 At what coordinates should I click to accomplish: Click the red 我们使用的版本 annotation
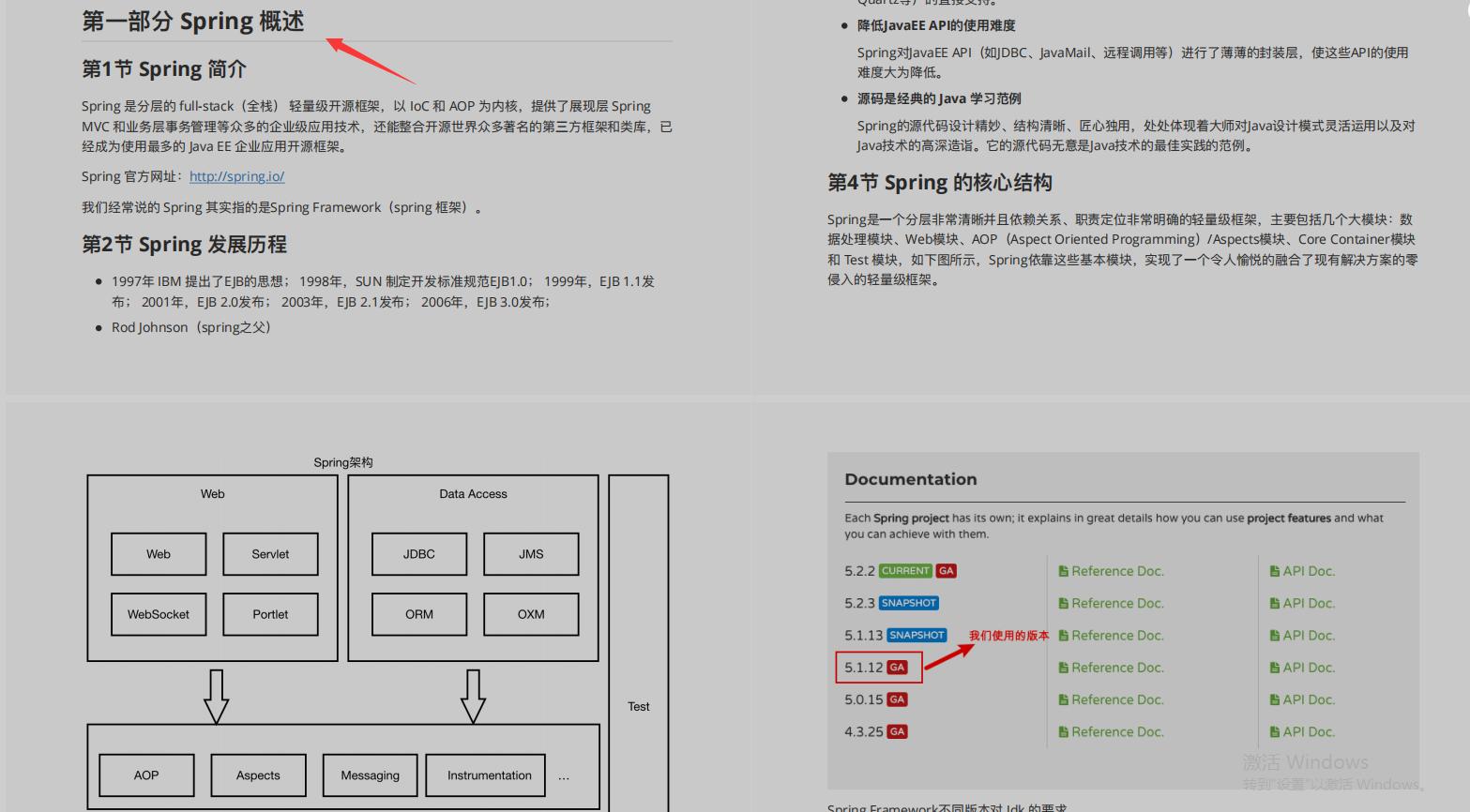point(1008,635)
